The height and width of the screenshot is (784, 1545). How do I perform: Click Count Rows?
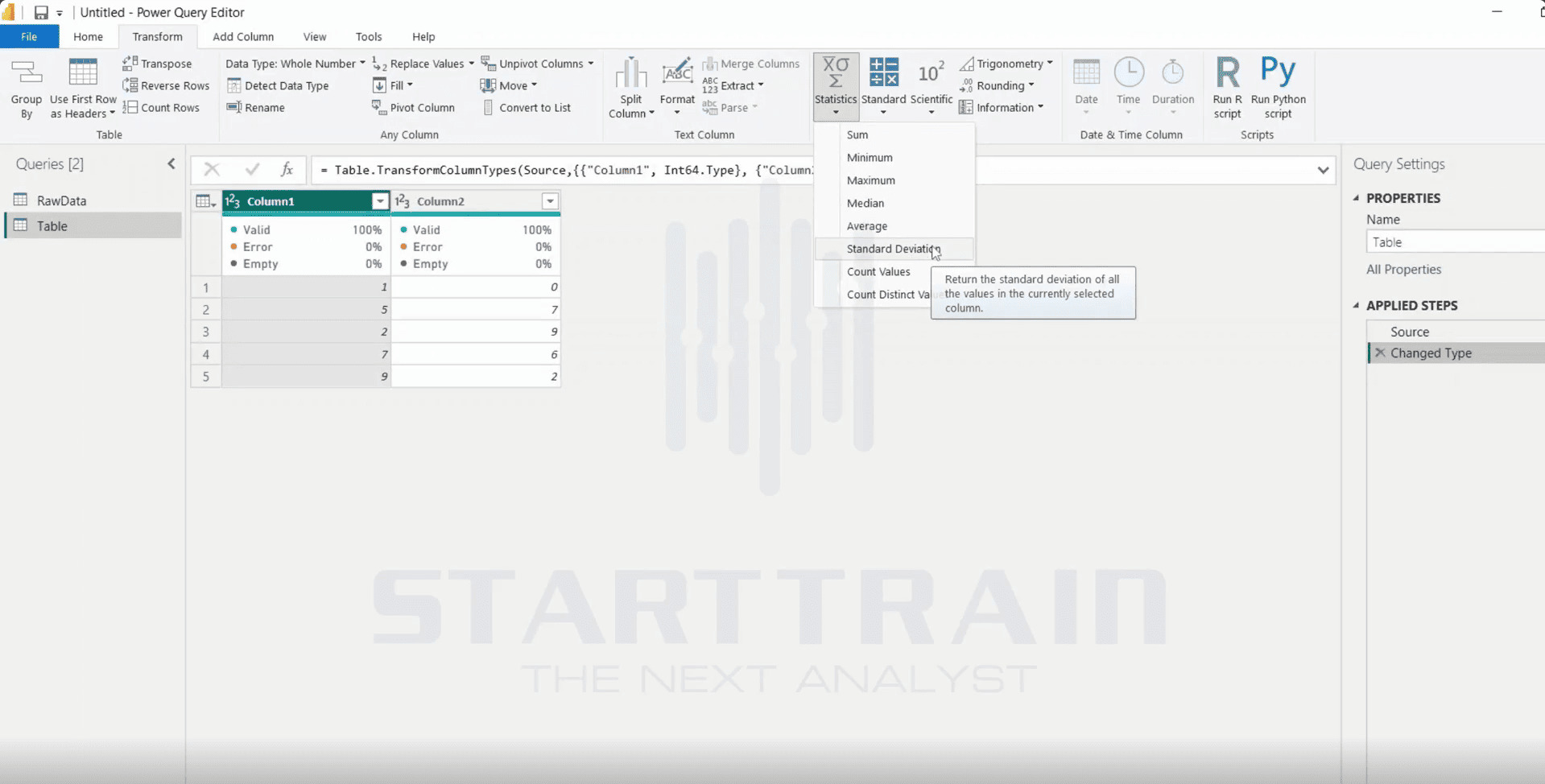[x=161, y=107]
